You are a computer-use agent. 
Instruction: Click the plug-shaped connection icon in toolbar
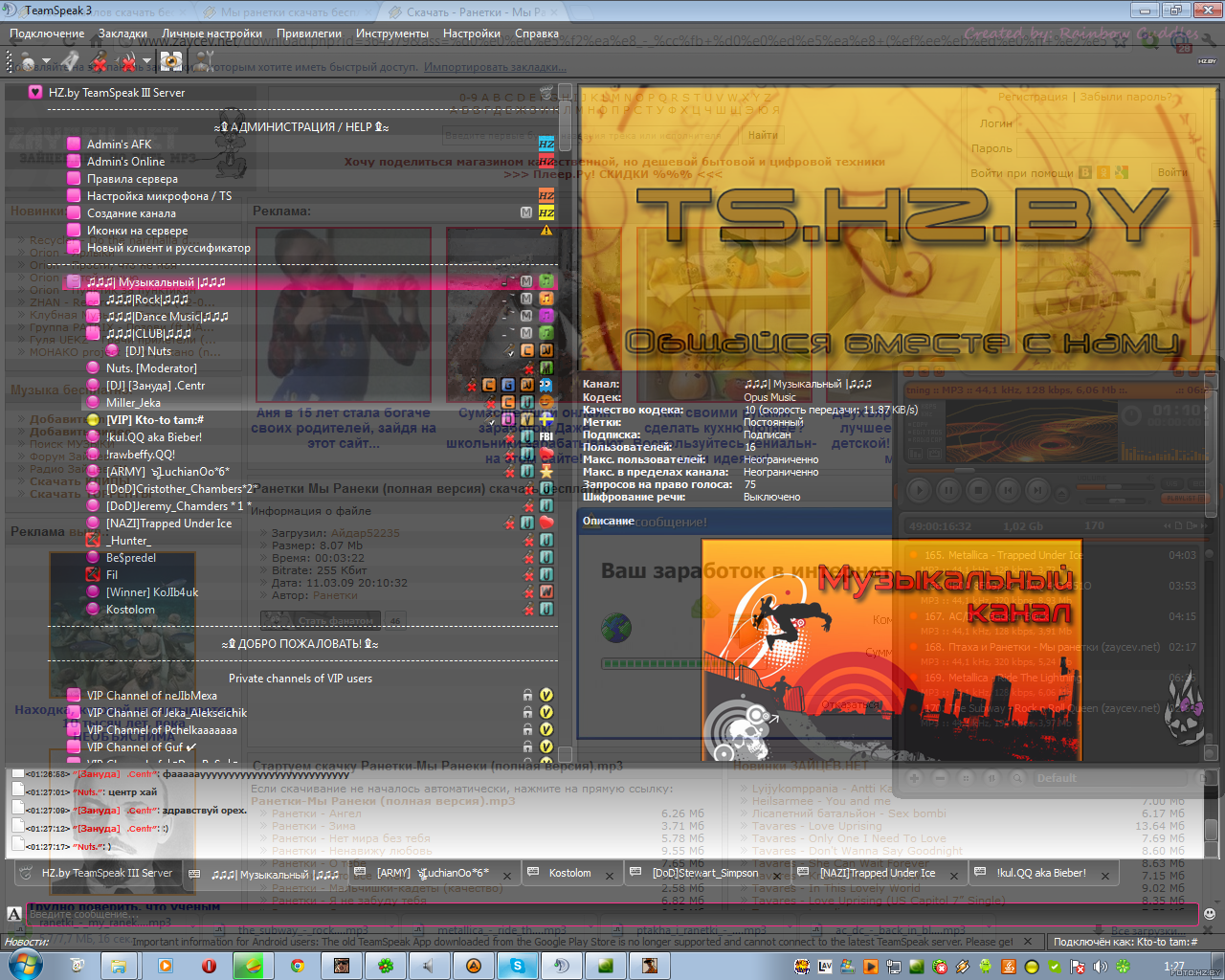(x=70, y=61)
